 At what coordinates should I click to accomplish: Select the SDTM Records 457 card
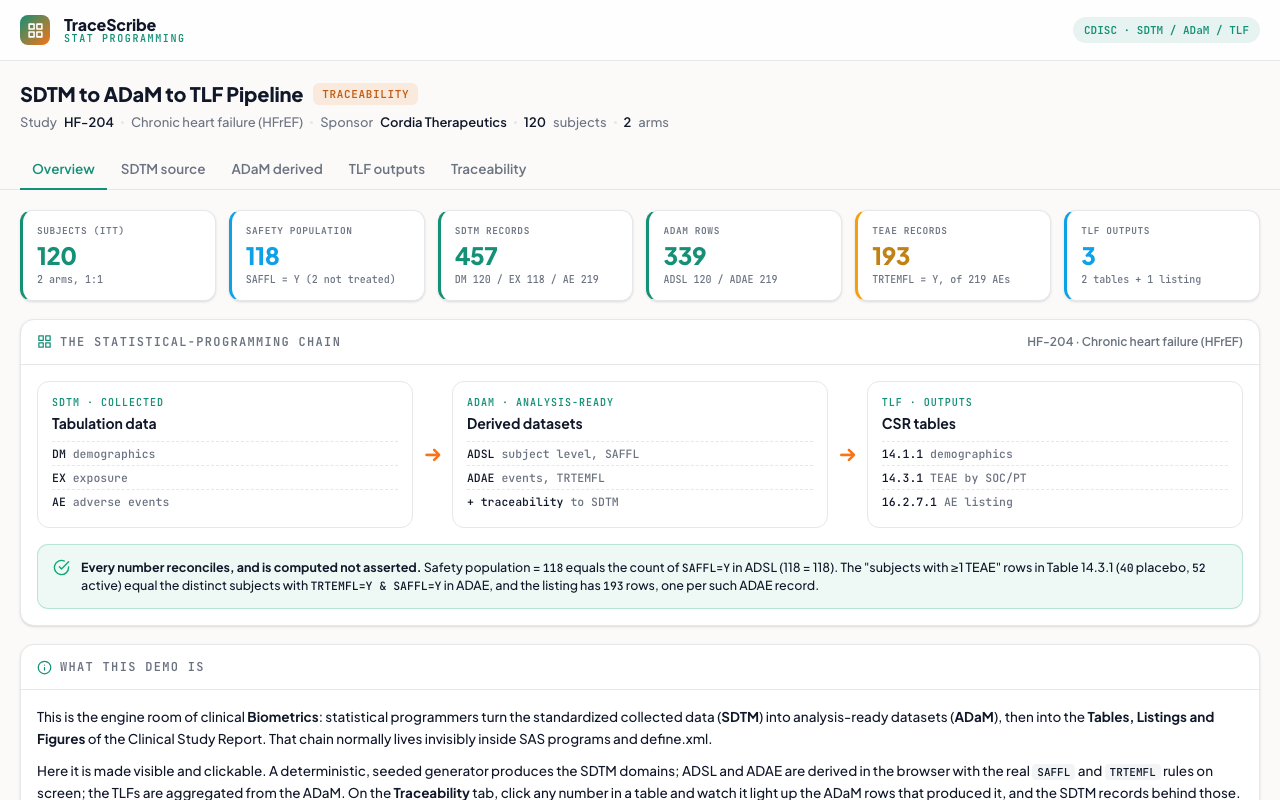coord(536,255)
